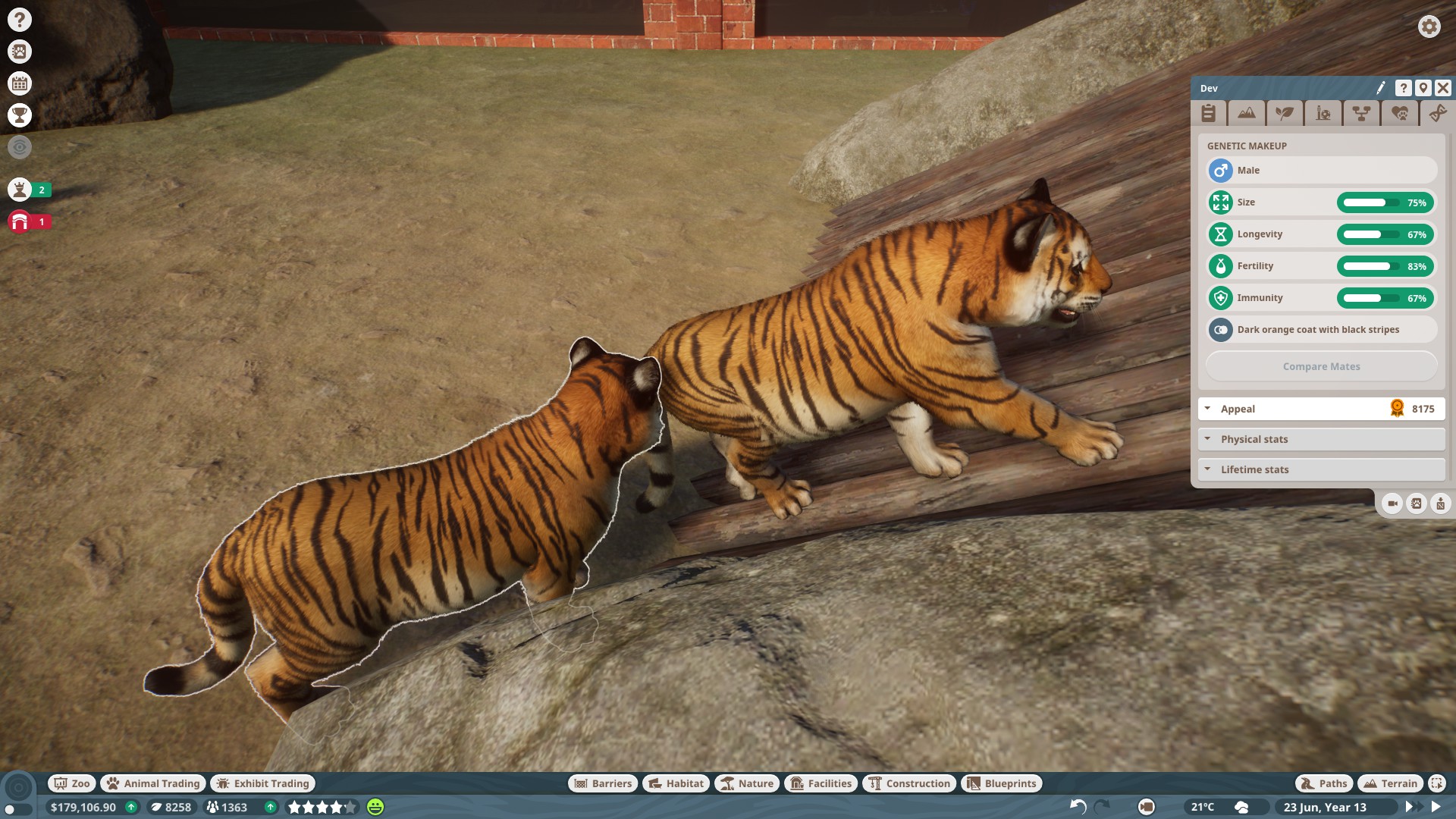Image resolution: width=1456 pixels, height=819 pixels.
Task: Activate the multi-select marquee tool
Action: click(x=1437, y=783)
